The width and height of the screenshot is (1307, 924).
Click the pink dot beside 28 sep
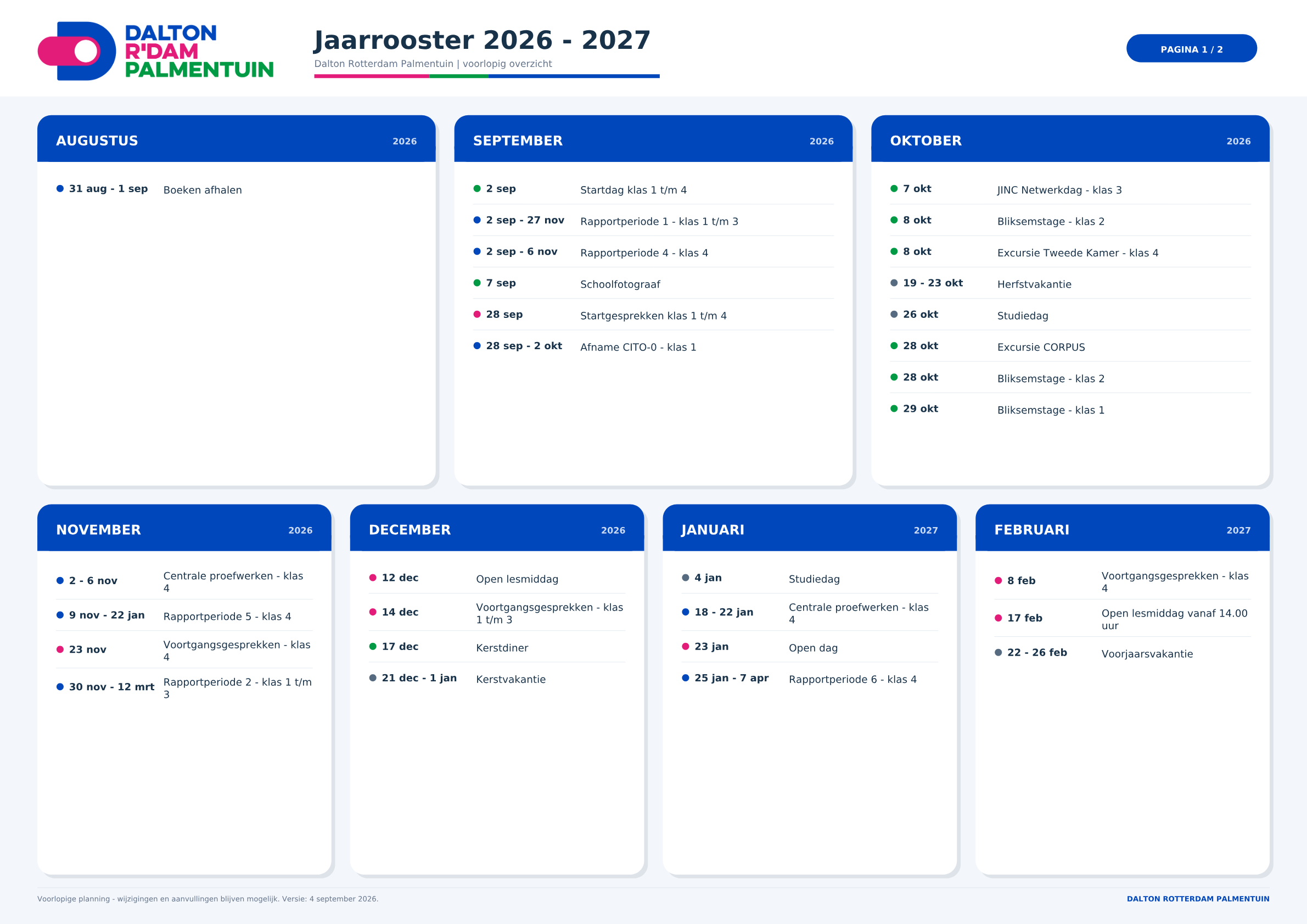coord(477,314)
